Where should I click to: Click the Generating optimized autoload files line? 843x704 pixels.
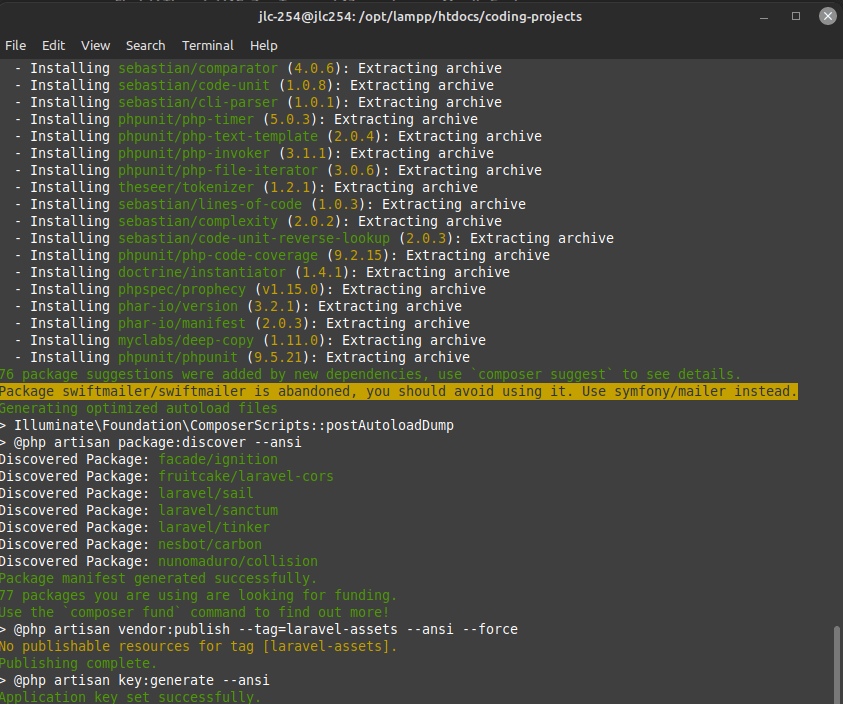pos(139,408)
